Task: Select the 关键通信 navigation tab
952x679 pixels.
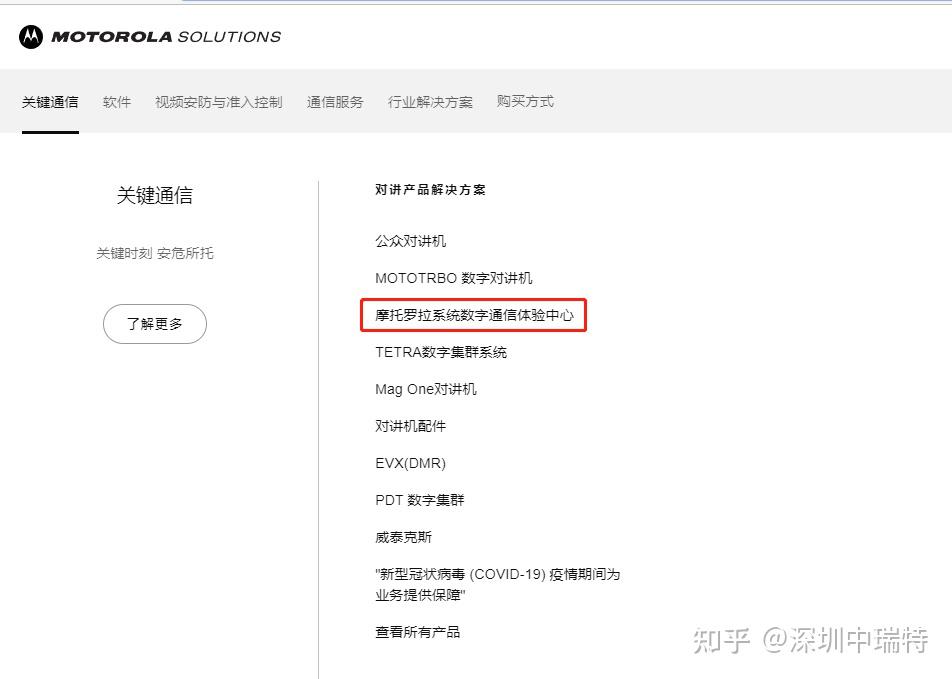Action: click(50, 102)
